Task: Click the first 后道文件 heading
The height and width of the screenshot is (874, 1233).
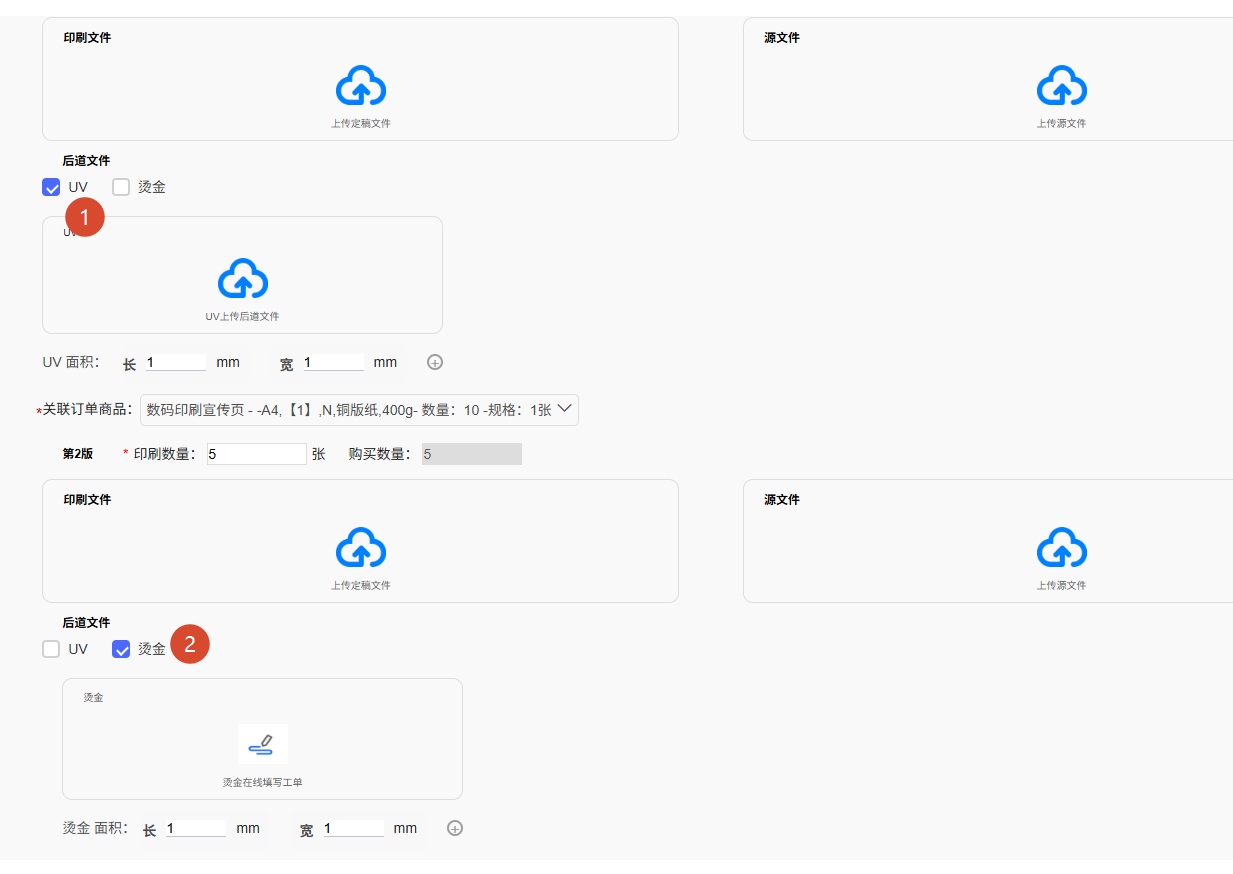Action: (86, 161)
